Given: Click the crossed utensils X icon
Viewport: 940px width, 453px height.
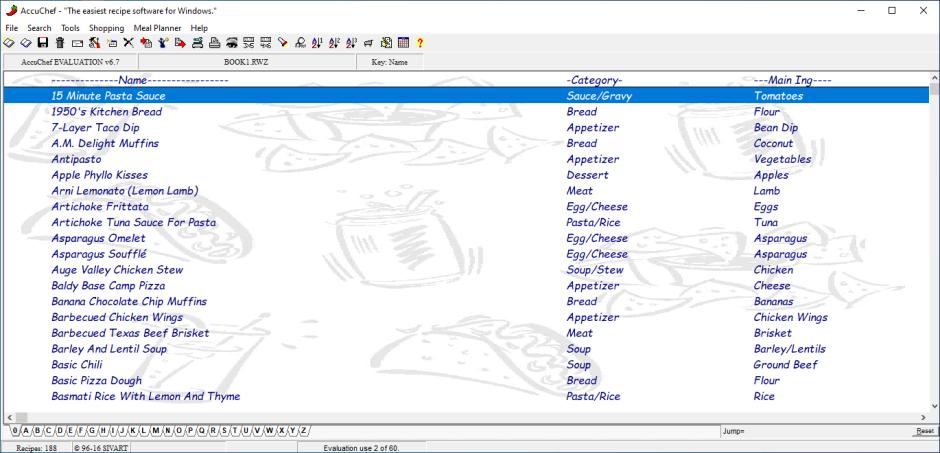Looking at the screenshot, I should pos(128,43).
